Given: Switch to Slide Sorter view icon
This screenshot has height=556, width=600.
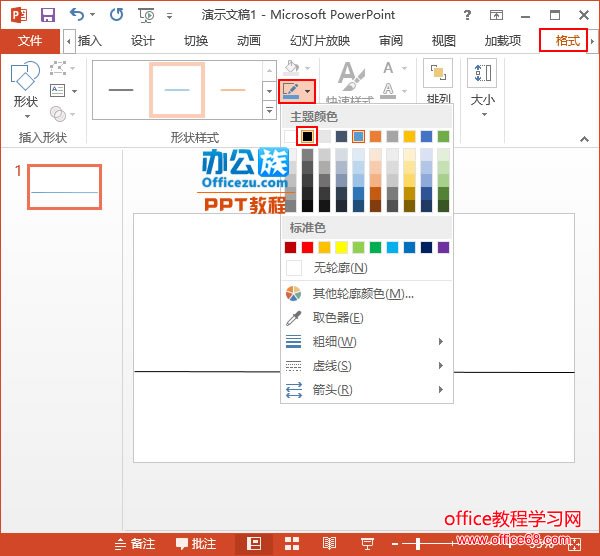Looking at the screenshot, I should [x=292, y=544].
